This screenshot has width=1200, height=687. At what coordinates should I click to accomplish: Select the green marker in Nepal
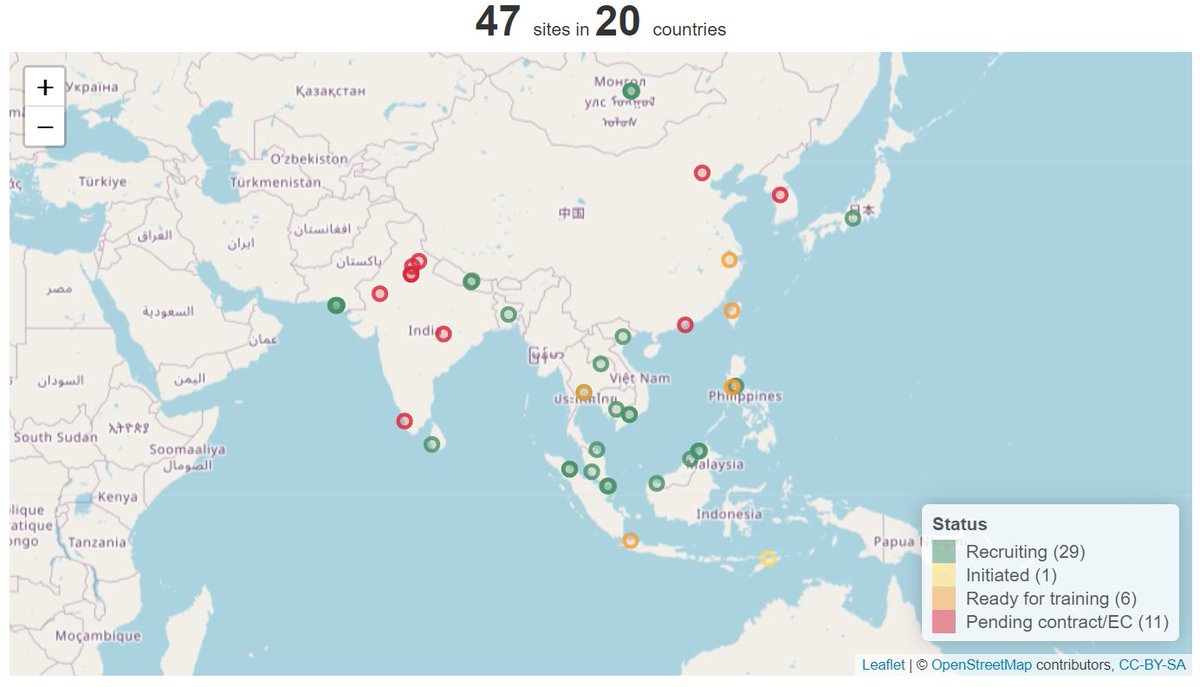(472, 282)
